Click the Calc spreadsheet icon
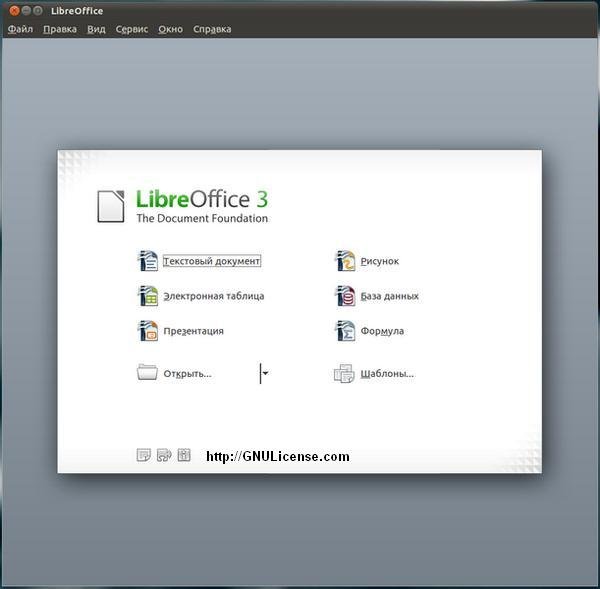Screen dimensions: 600x589 click(148, 296)
